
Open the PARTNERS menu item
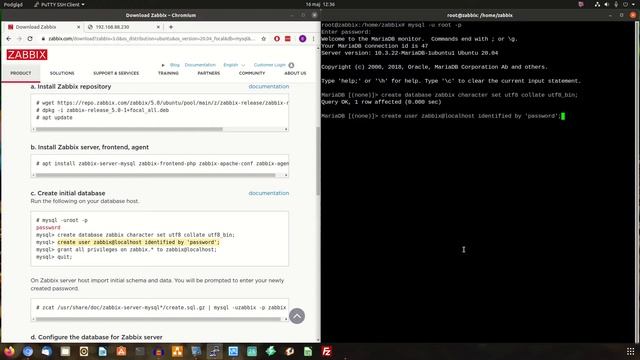[x=209, y=73]
